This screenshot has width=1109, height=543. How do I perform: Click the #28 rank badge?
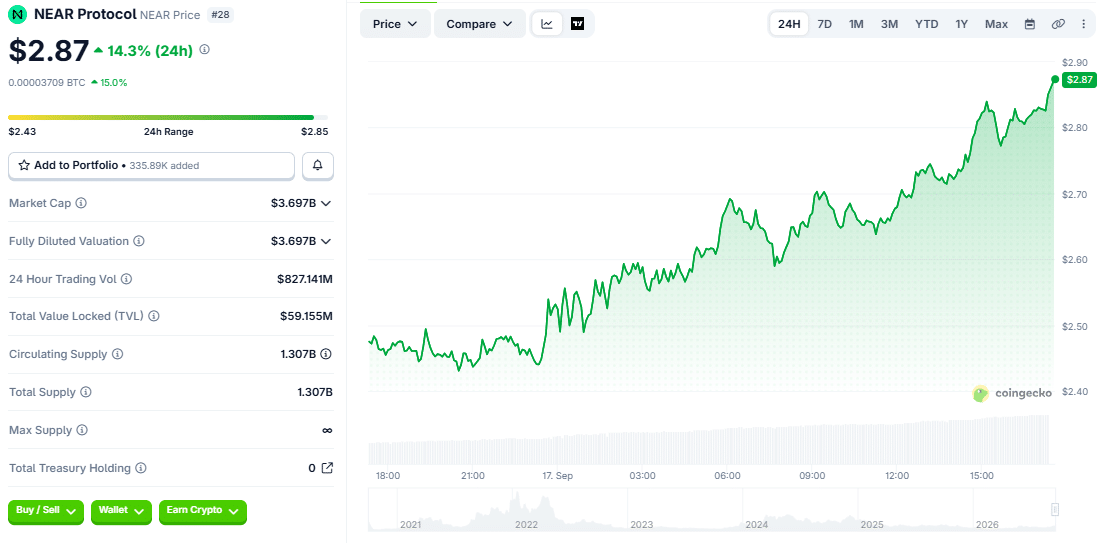(220, 14)
